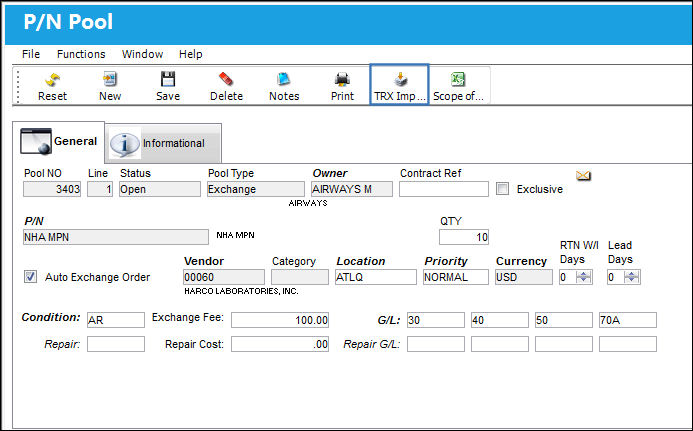
Task: Switch to the Informational tab
Action: click(163, 143)
